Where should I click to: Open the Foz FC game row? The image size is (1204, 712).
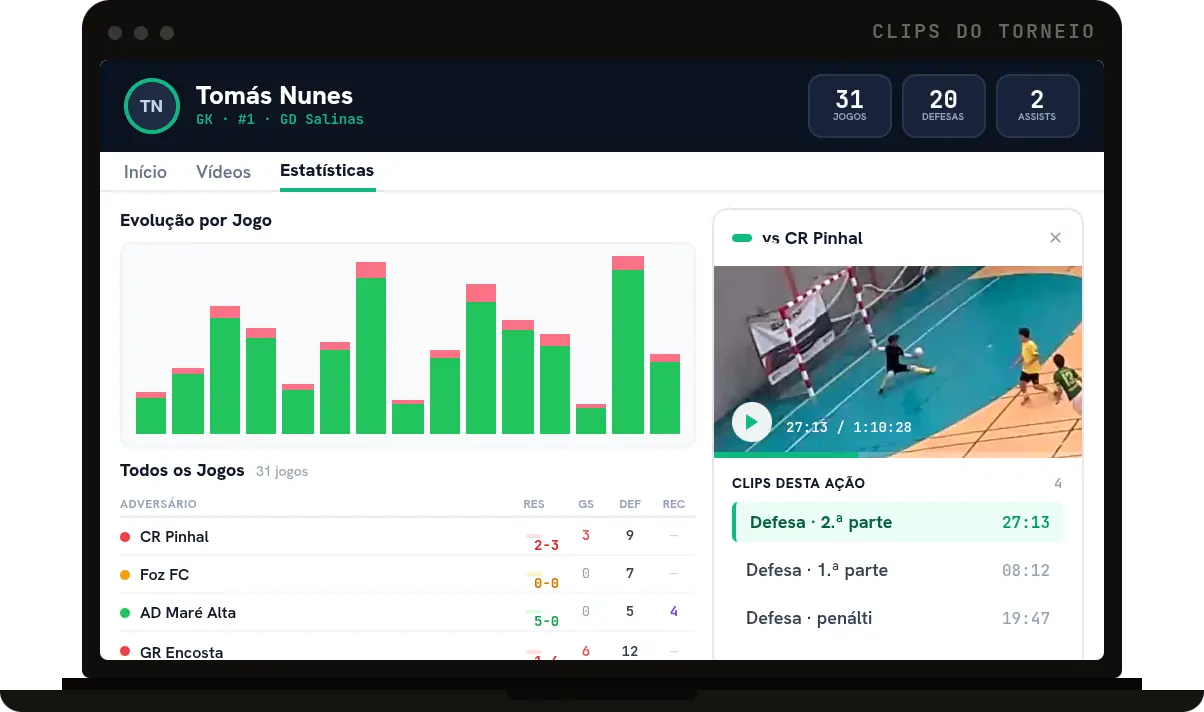click(407, 575)
